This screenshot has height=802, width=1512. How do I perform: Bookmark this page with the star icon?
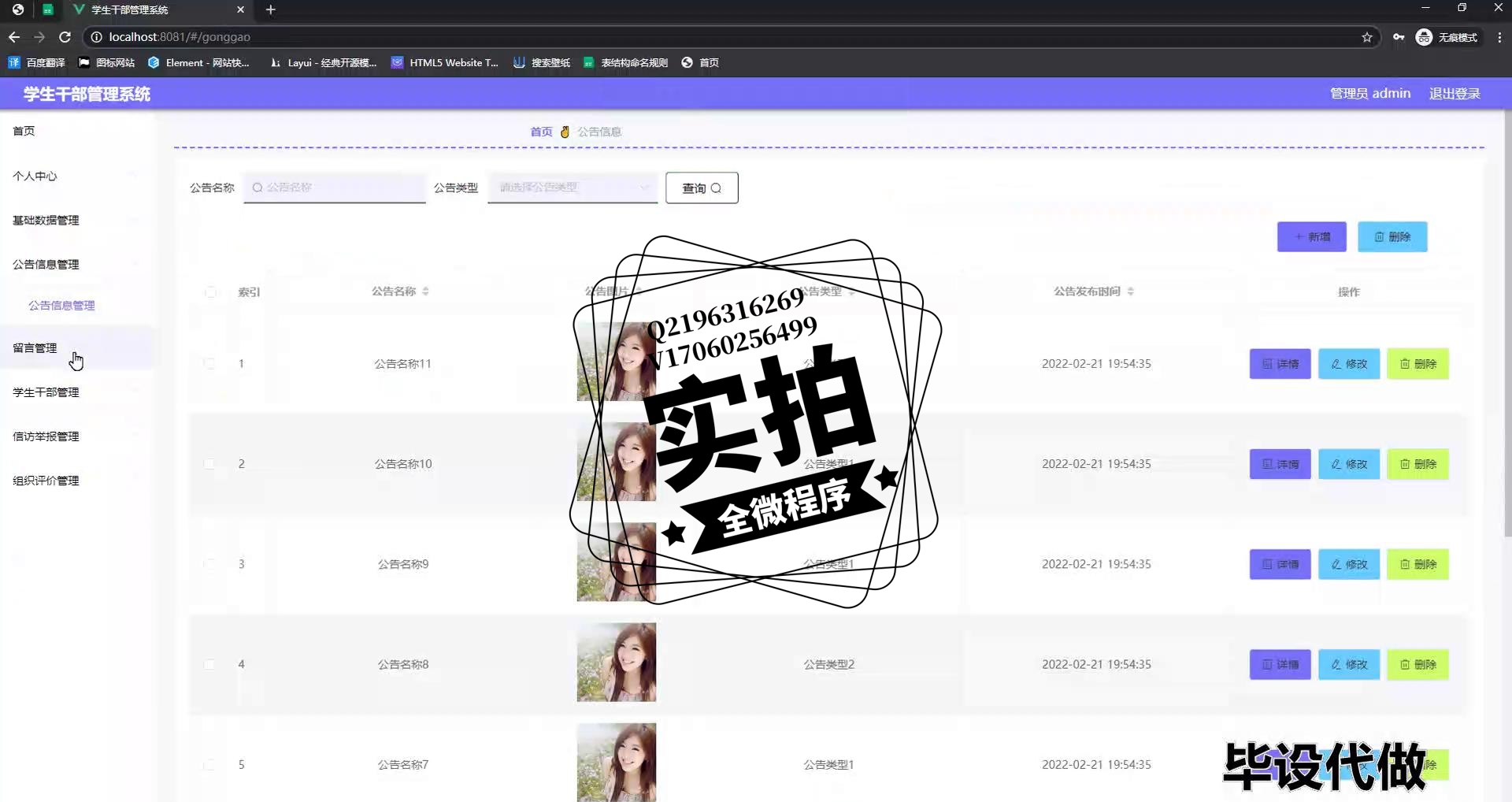click(x=1367, y=37)
